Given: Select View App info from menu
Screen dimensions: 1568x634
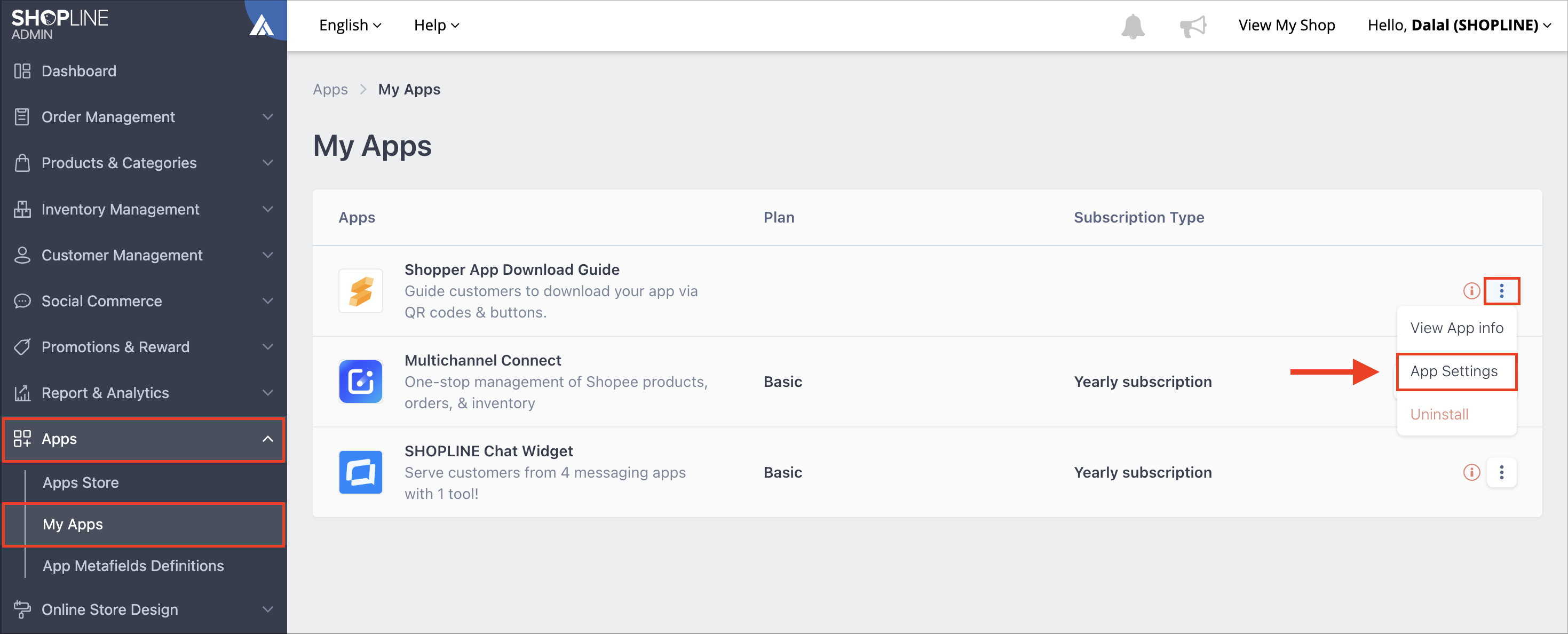Looking at the screenshot, I should 1456,328.
